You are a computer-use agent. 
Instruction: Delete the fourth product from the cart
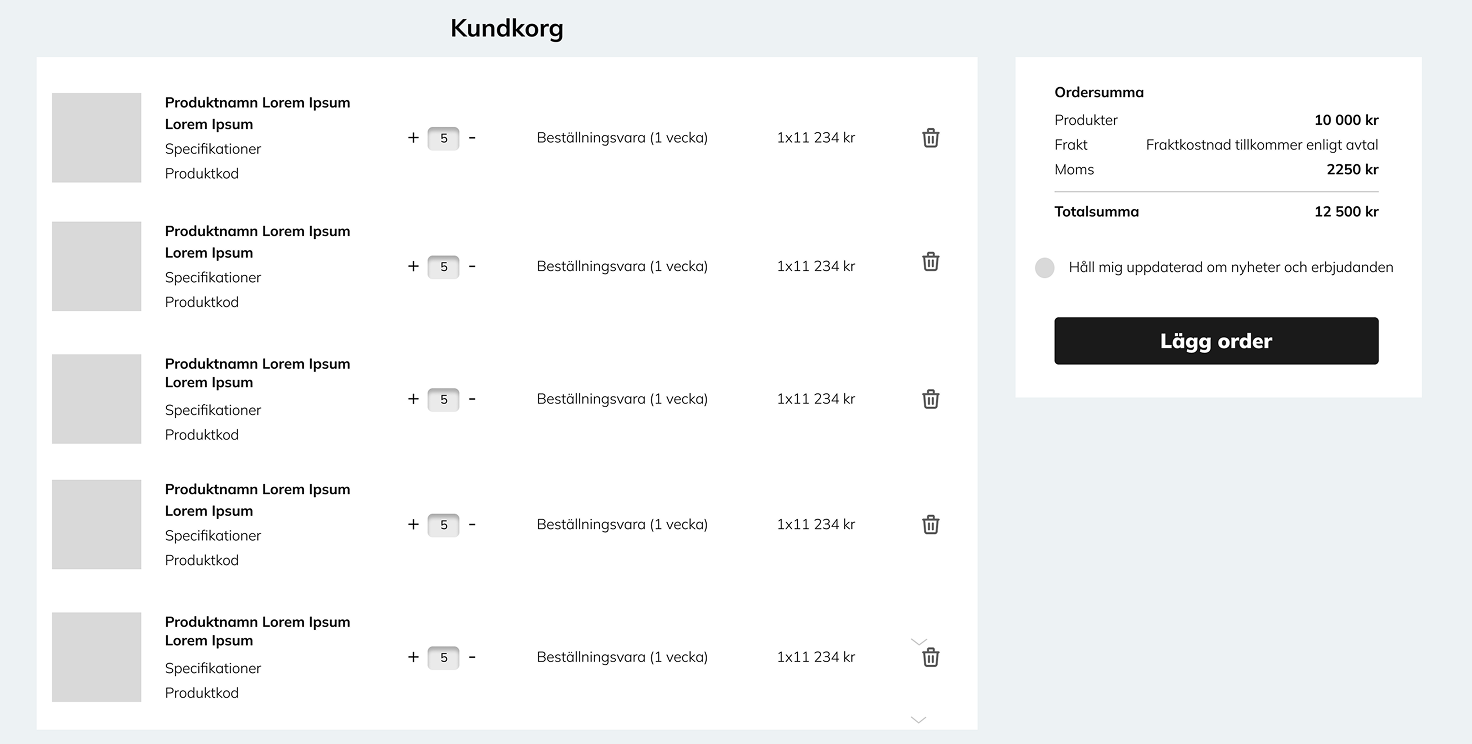tap(930, 524)
